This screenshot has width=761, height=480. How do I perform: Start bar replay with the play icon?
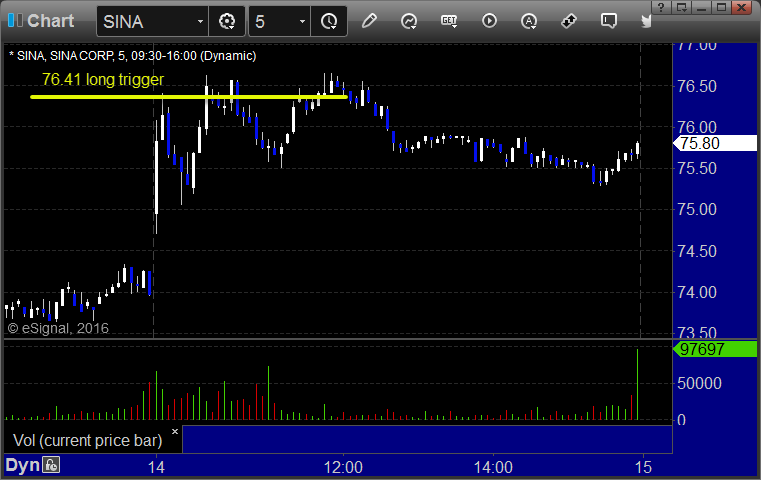pos(489,21)
